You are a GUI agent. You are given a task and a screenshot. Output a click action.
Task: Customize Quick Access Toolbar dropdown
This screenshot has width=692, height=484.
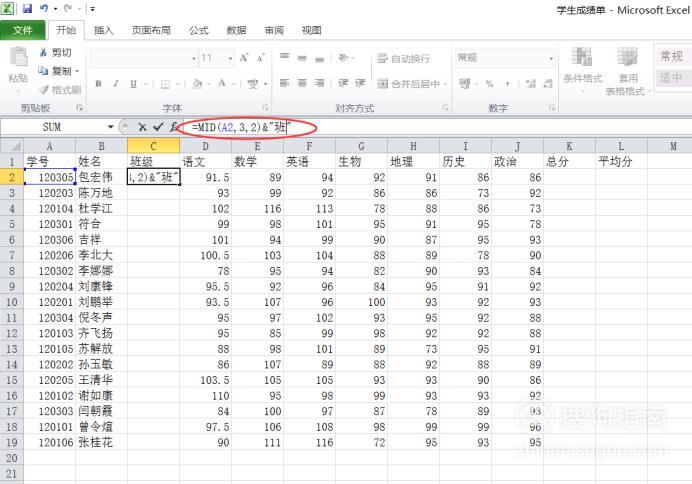point(93,9)
